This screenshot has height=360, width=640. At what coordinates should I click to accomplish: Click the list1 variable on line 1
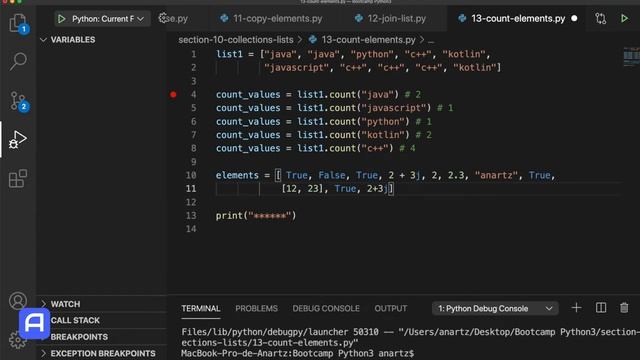click(x=229, y=54)
